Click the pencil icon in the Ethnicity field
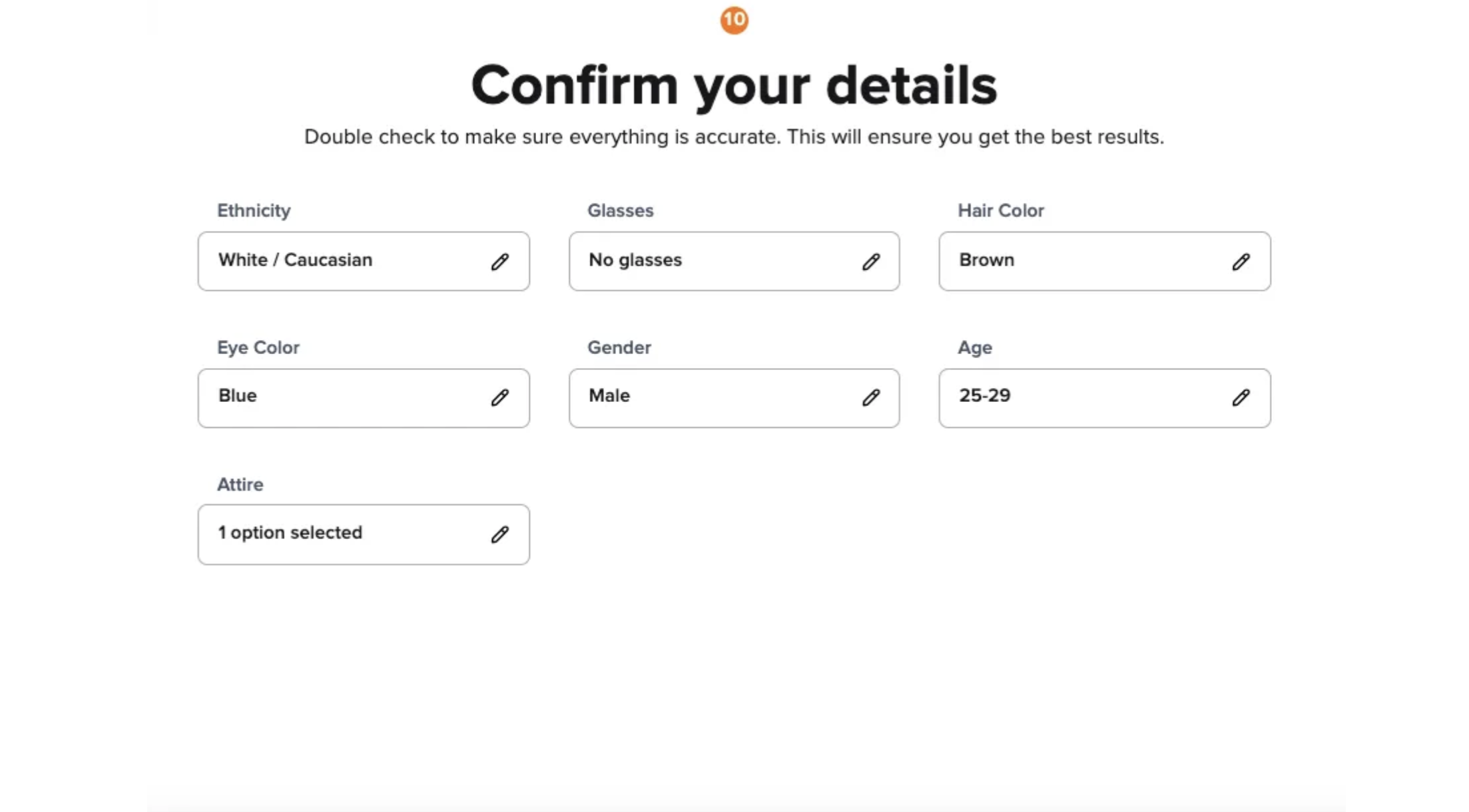The width and height of the screenshot is (1469, 812). (500, 262)
